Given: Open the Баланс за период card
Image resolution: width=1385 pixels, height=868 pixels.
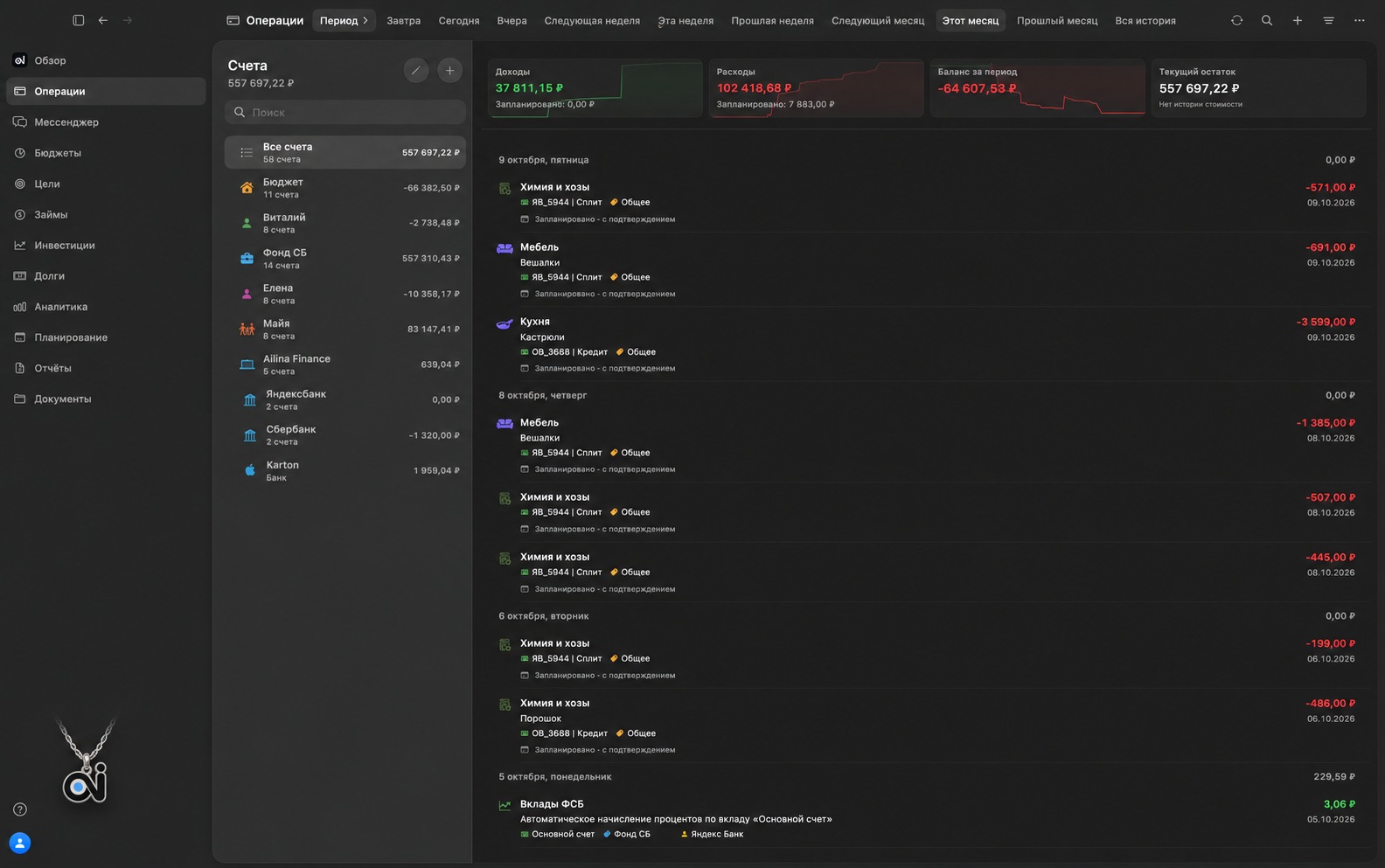Looking at the screenshot, I should [x=1037, y=87].
